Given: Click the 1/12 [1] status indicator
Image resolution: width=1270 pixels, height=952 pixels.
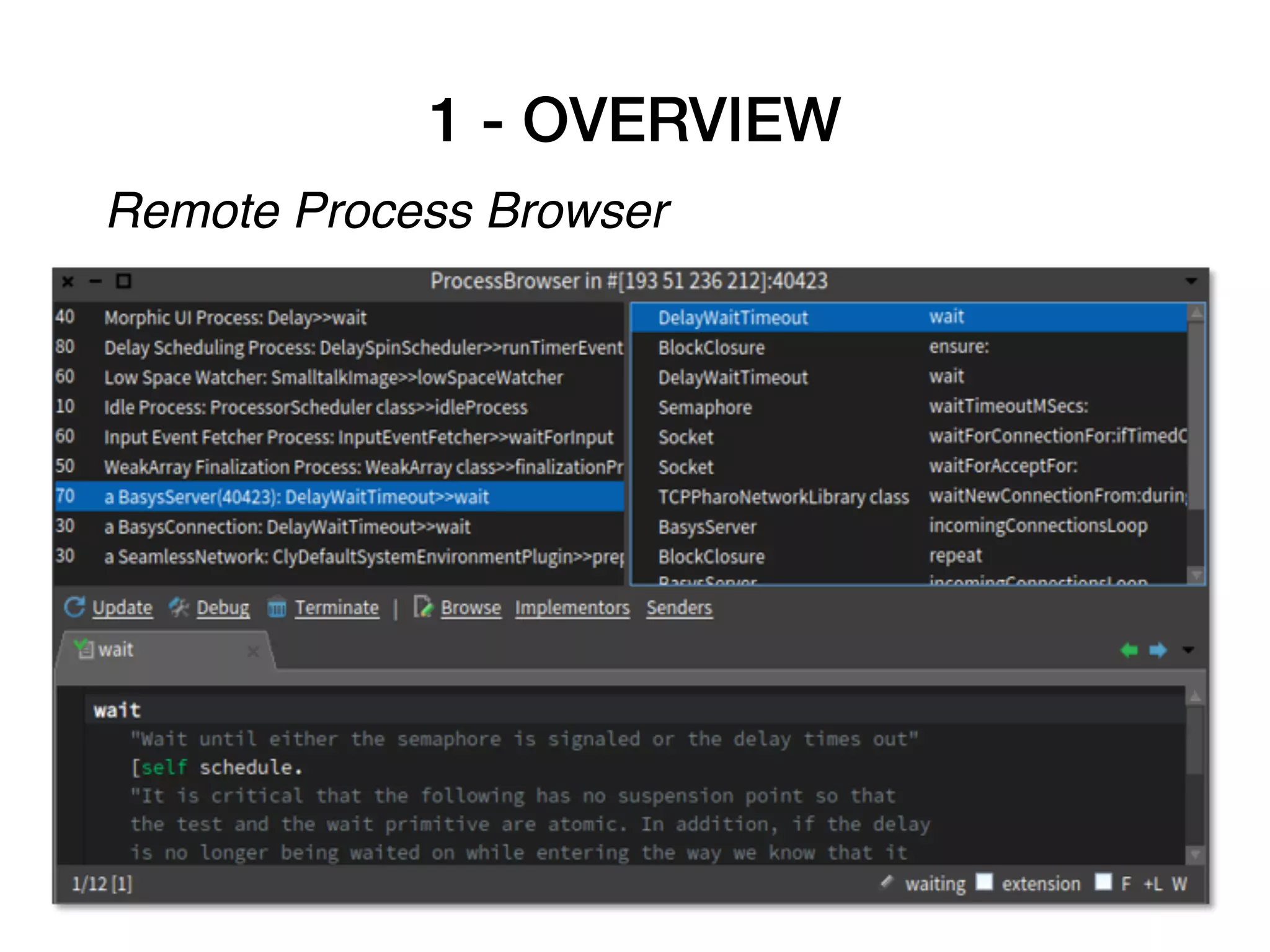Looking at the screenshot, I should coord(102,884).
